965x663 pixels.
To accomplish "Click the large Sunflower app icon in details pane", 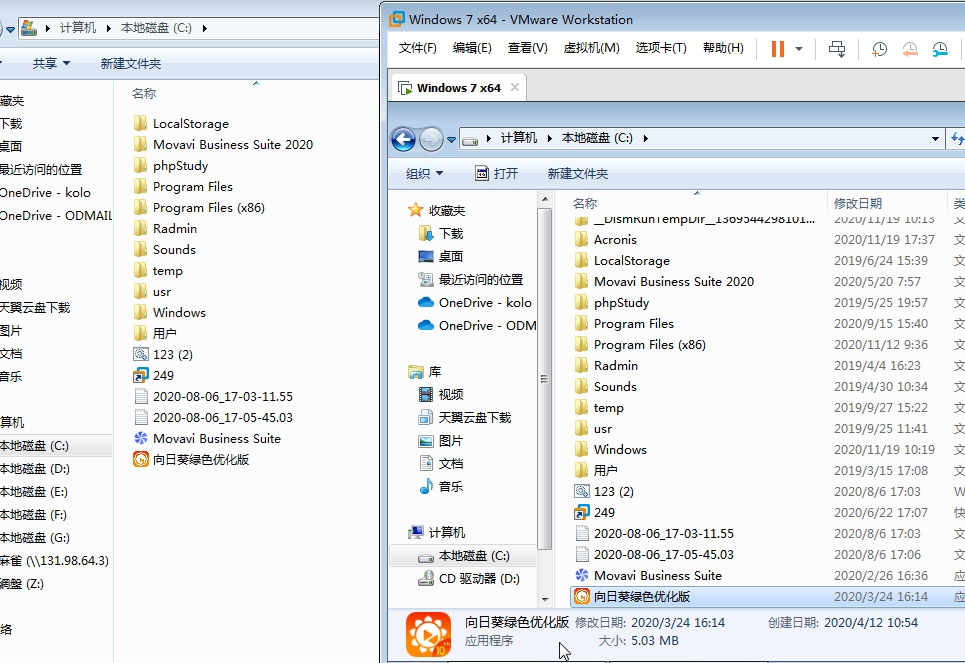I will click(428, 634).
